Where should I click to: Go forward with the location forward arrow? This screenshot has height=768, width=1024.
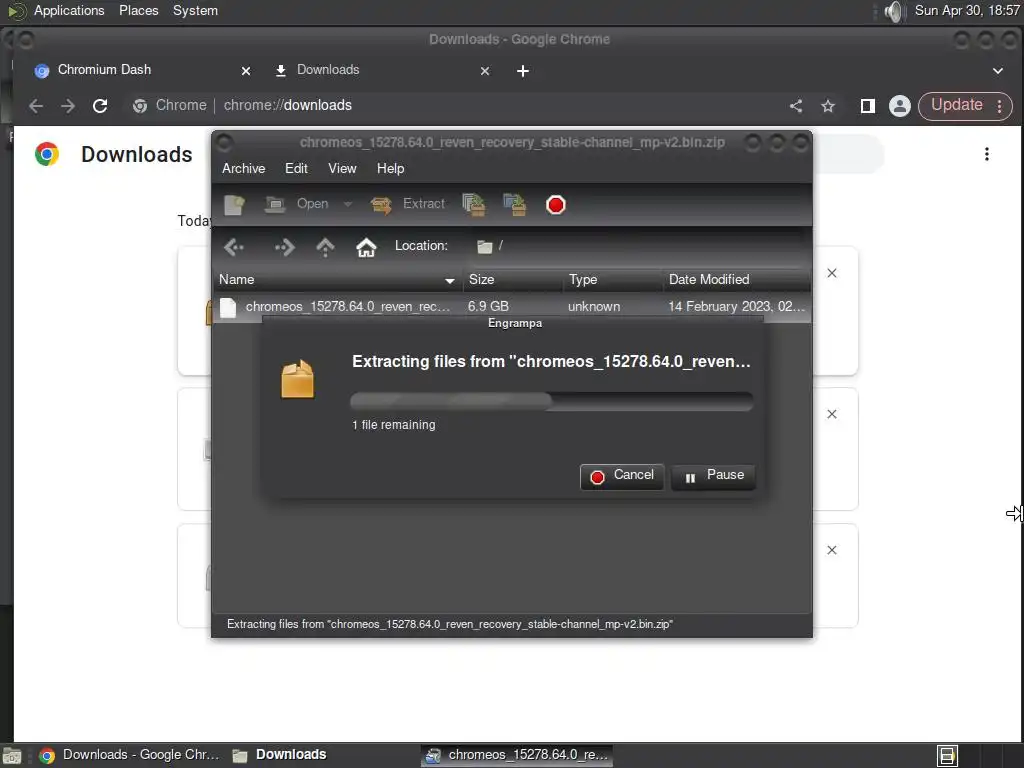click(x=284, y=247)
